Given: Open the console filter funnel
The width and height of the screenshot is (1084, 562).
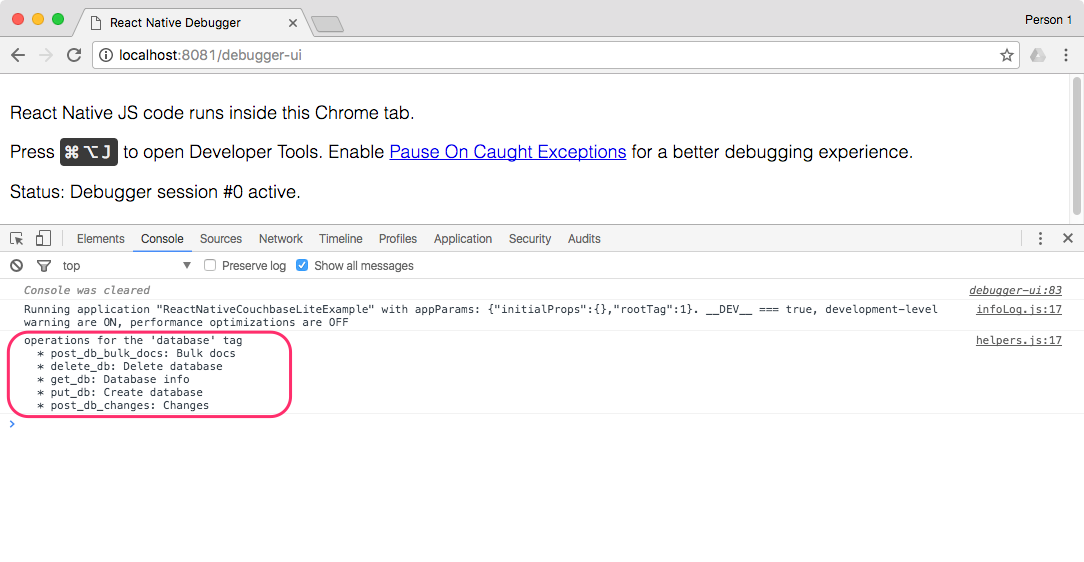Looking at the screenshot, I should coord(44,265).
